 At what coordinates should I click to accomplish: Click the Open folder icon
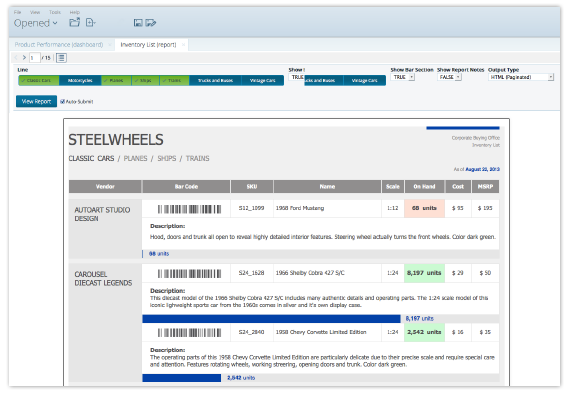[x=75, y=23]
